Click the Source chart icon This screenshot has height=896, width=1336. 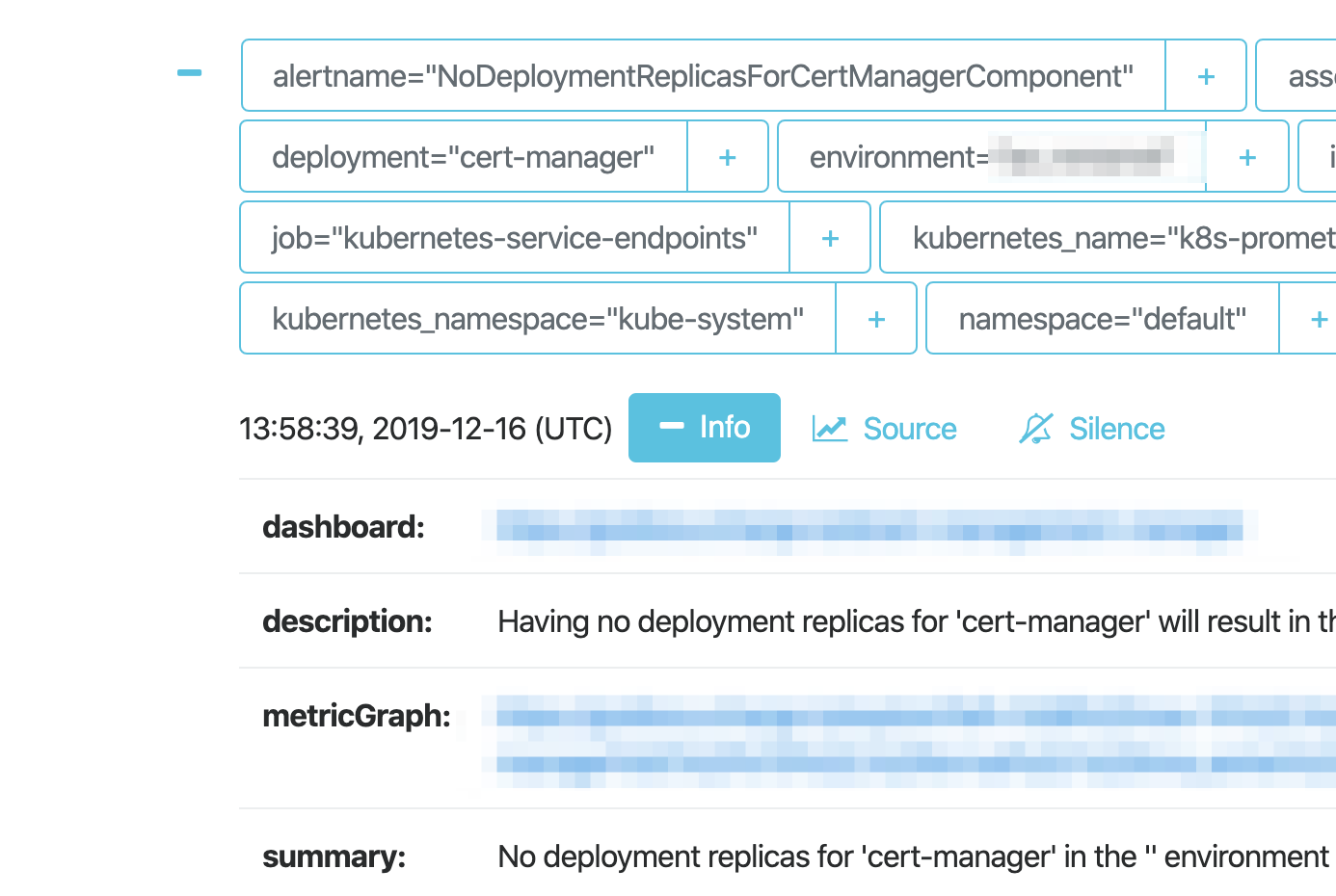(831, 427)
